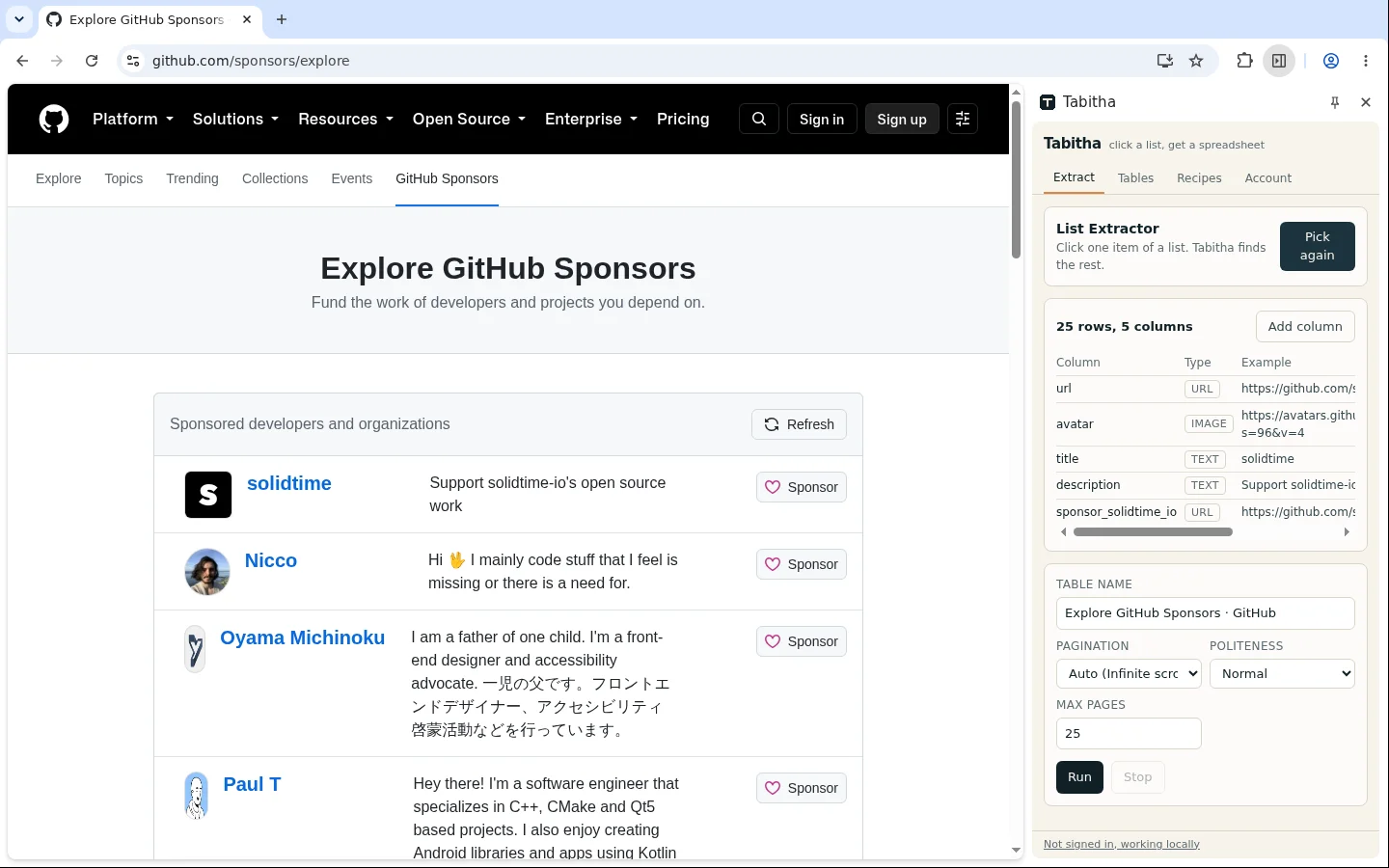Screen dimensions: 1389x868
Task: Open the Pagination dropdown
Action: (x=1129, y=673)
